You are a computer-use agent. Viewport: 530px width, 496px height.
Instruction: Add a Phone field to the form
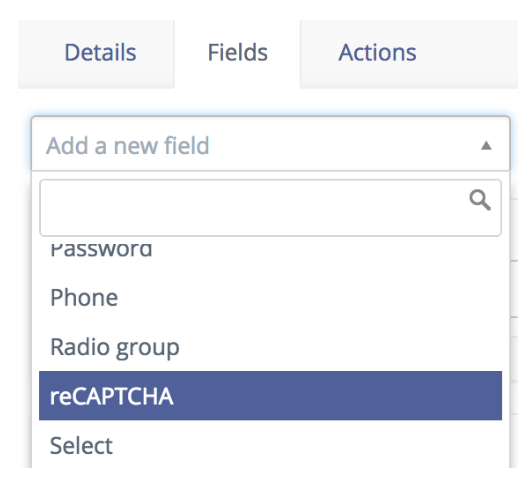(270, 298)
